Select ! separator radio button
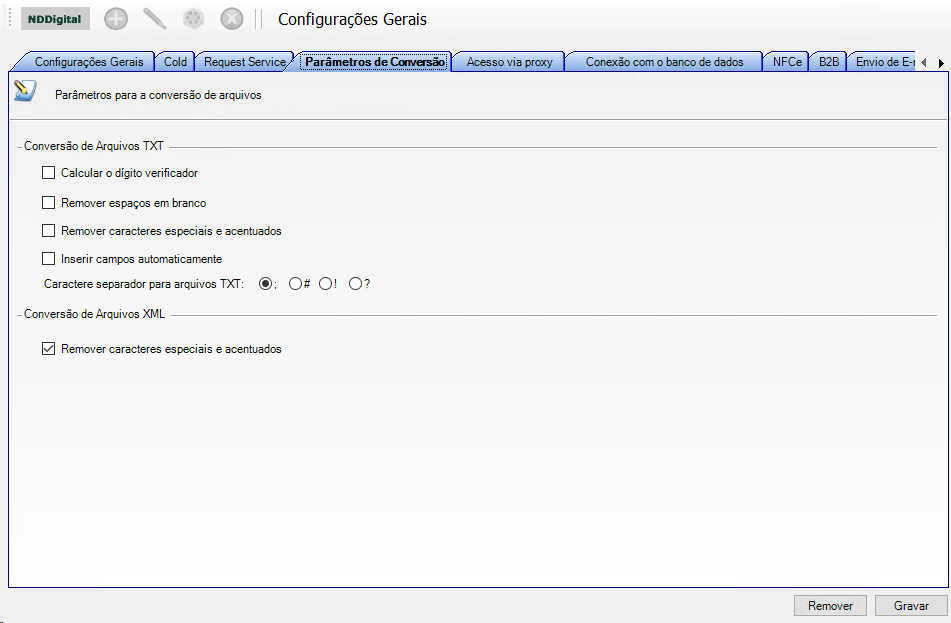This screenshot has height=623, width=951. [x=326, y=283]
